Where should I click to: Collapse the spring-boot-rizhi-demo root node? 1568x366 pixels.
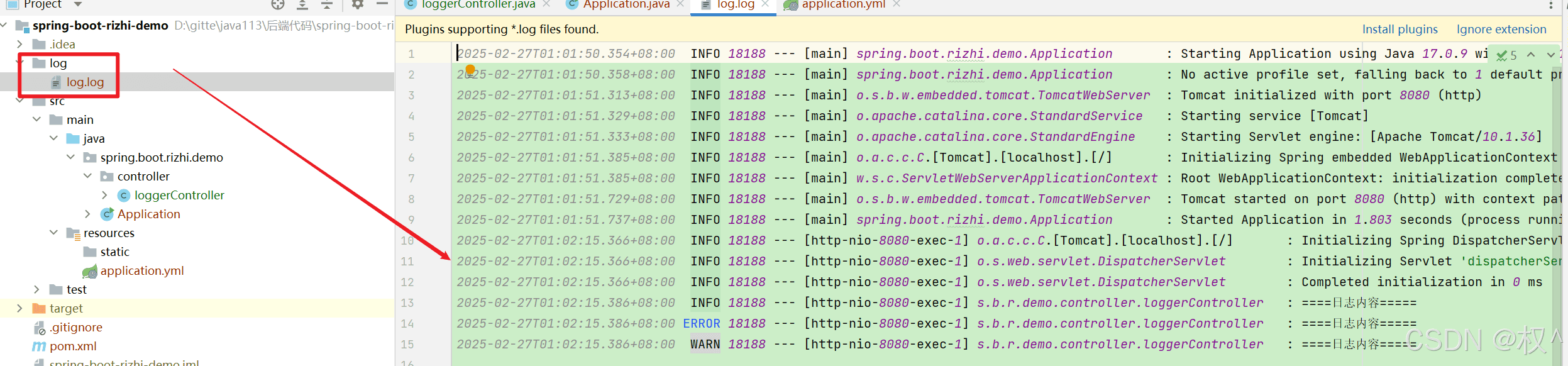click(x=4, y=25)
